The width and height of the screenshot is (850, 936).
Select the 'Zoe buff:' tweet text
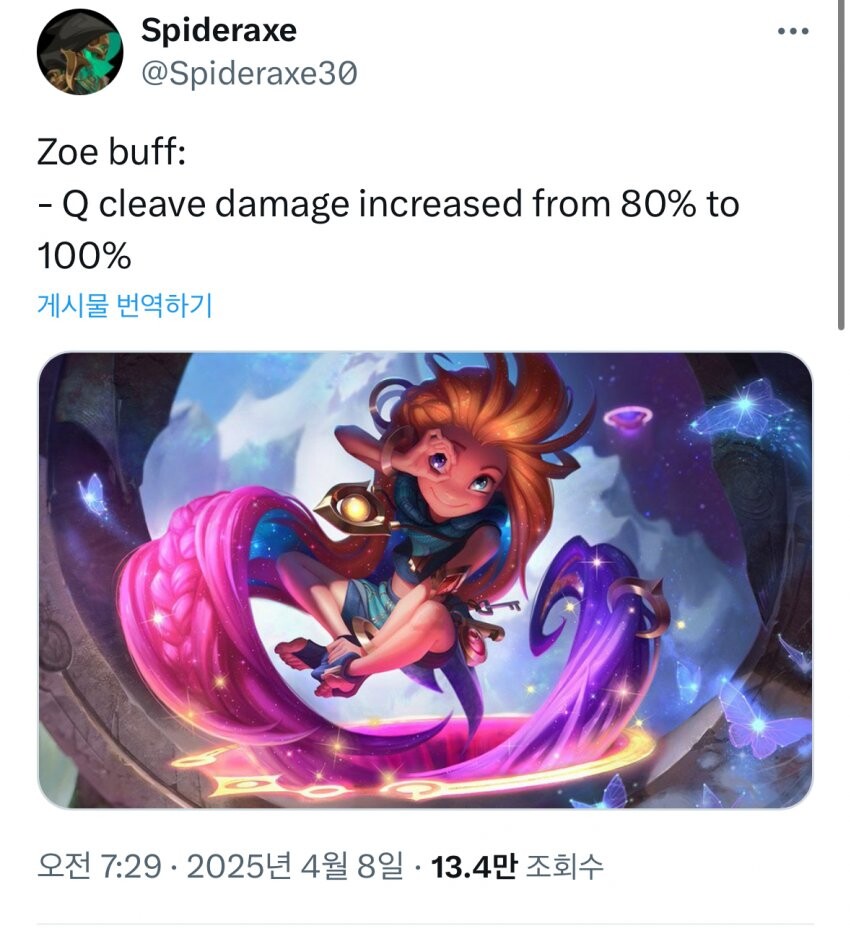(112, 152)
